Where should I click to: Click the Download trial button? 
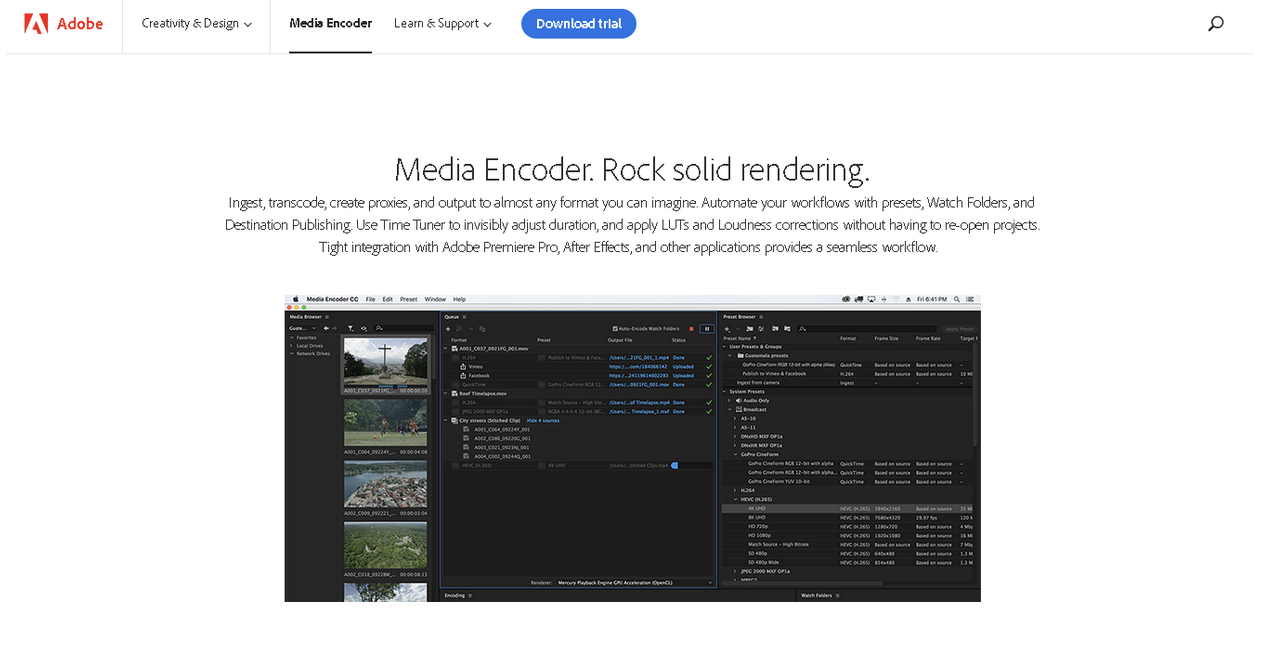(578, 24)
